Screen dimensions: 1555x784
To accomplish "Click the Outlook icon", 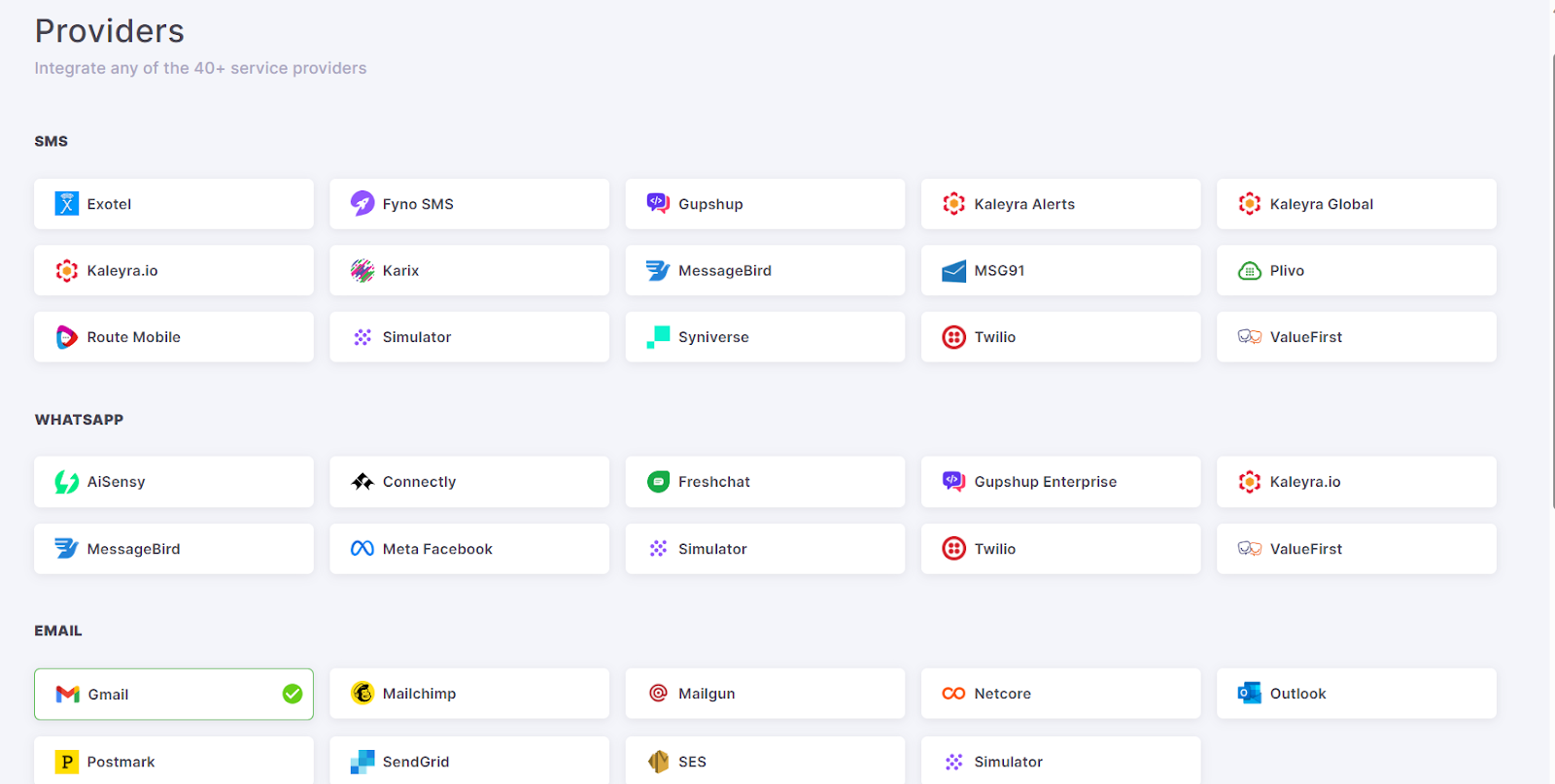I will [1250, 694].
